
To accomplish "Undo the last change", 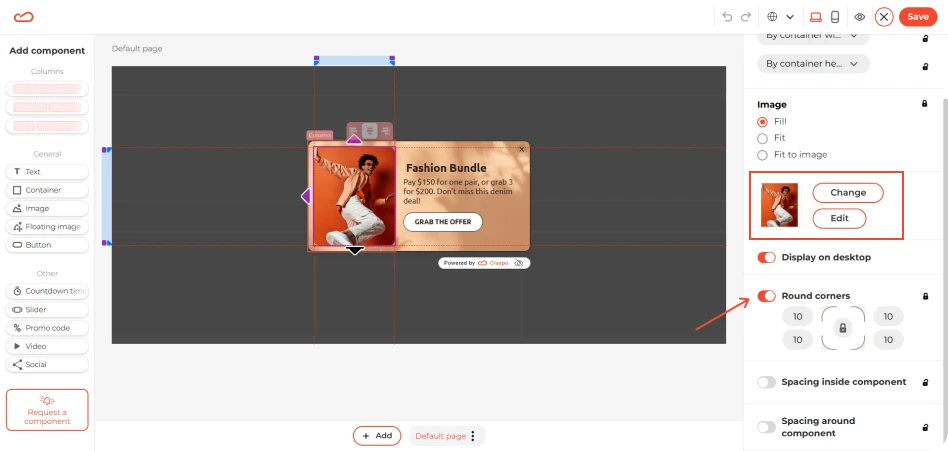I will (727, 17).
